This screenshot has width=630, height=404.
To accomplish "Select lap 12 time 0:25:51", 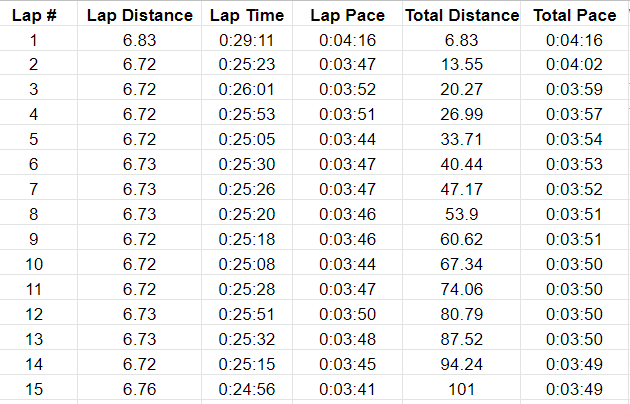I will (247, 314).
